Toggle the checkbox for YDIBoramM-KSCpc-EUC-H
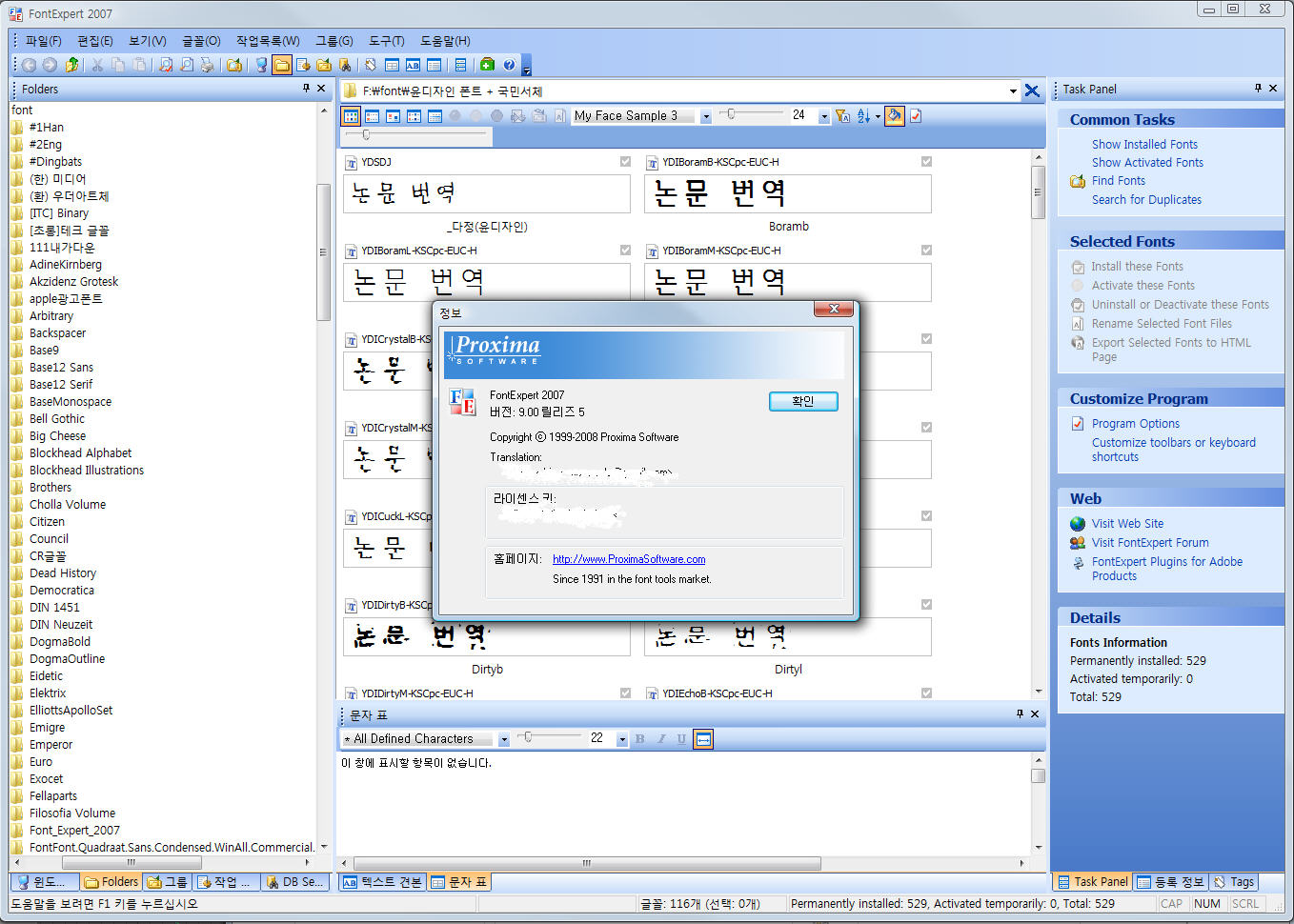The image size is (1294, 924). (926, 251)
